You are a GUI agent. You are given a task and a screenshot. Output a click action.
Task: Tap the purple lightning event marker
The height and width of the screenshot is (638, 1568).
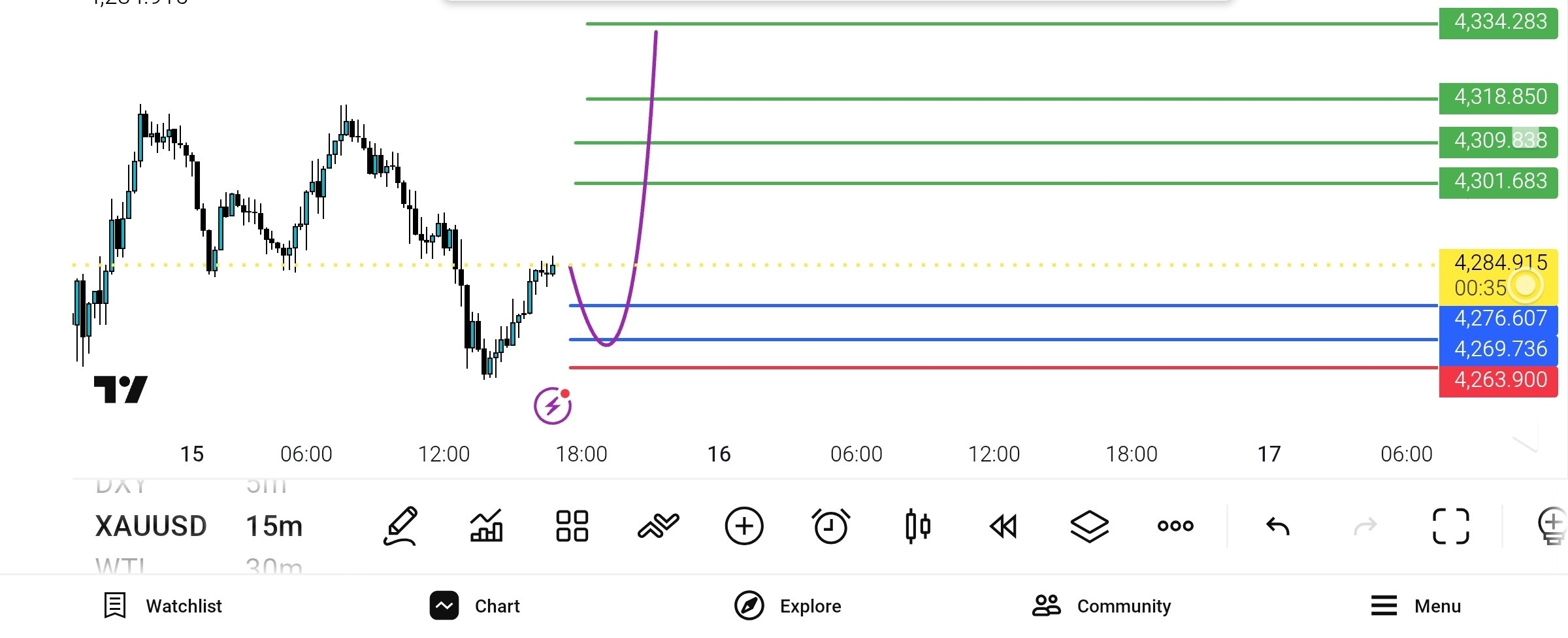[553, 406]
